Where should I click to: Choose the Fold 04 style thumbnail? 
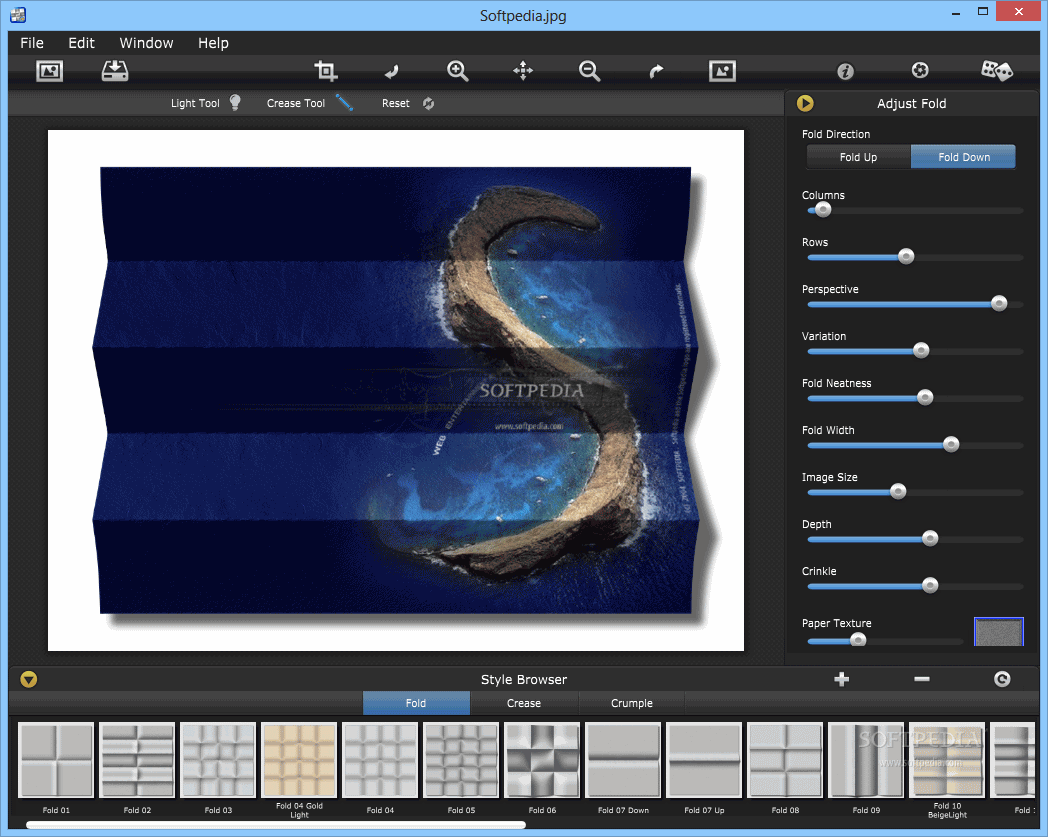click(380, 760)
